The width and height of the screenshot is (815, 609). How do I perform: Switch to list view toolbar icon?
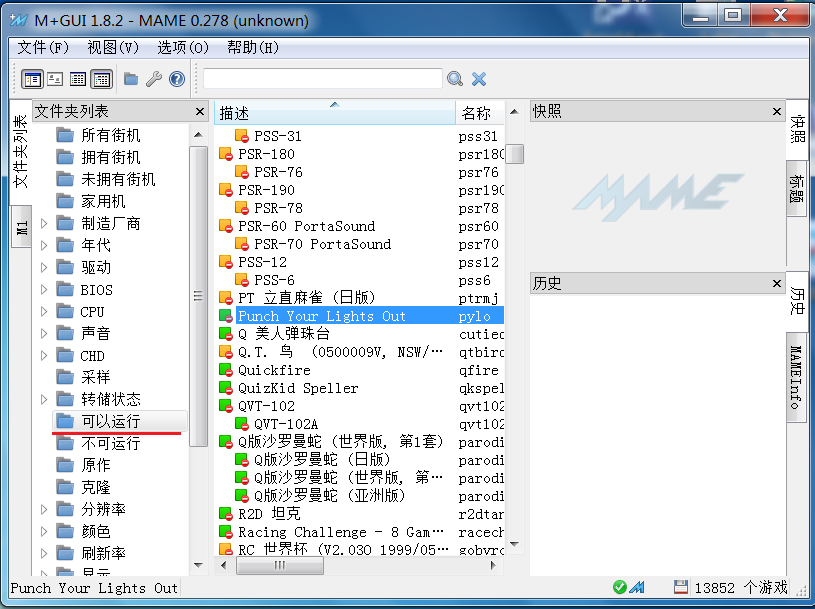click(78, 79)
